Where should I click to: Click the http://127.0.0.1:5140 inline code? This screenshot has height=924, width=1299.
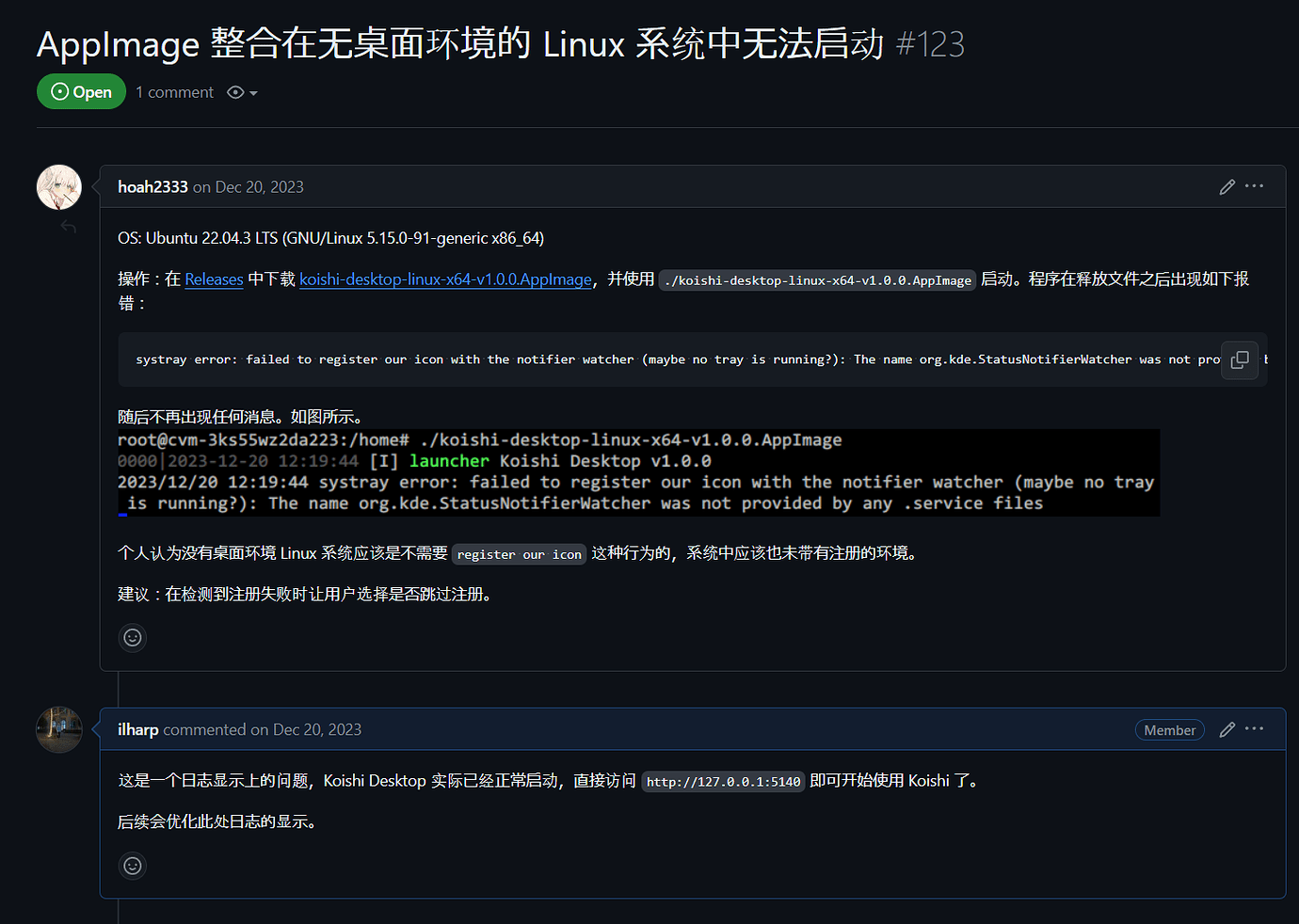pyautogui.click(x=723, y=782)
